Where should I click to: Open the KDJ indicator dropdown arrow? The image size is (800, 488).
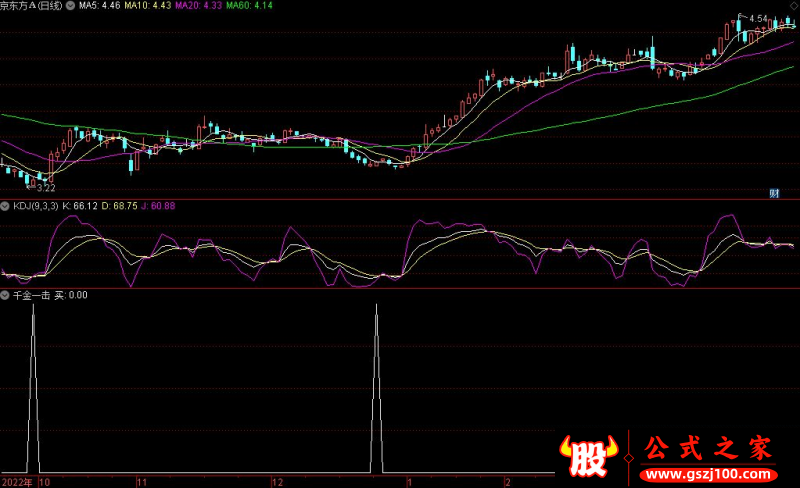(x=6, y=206)
